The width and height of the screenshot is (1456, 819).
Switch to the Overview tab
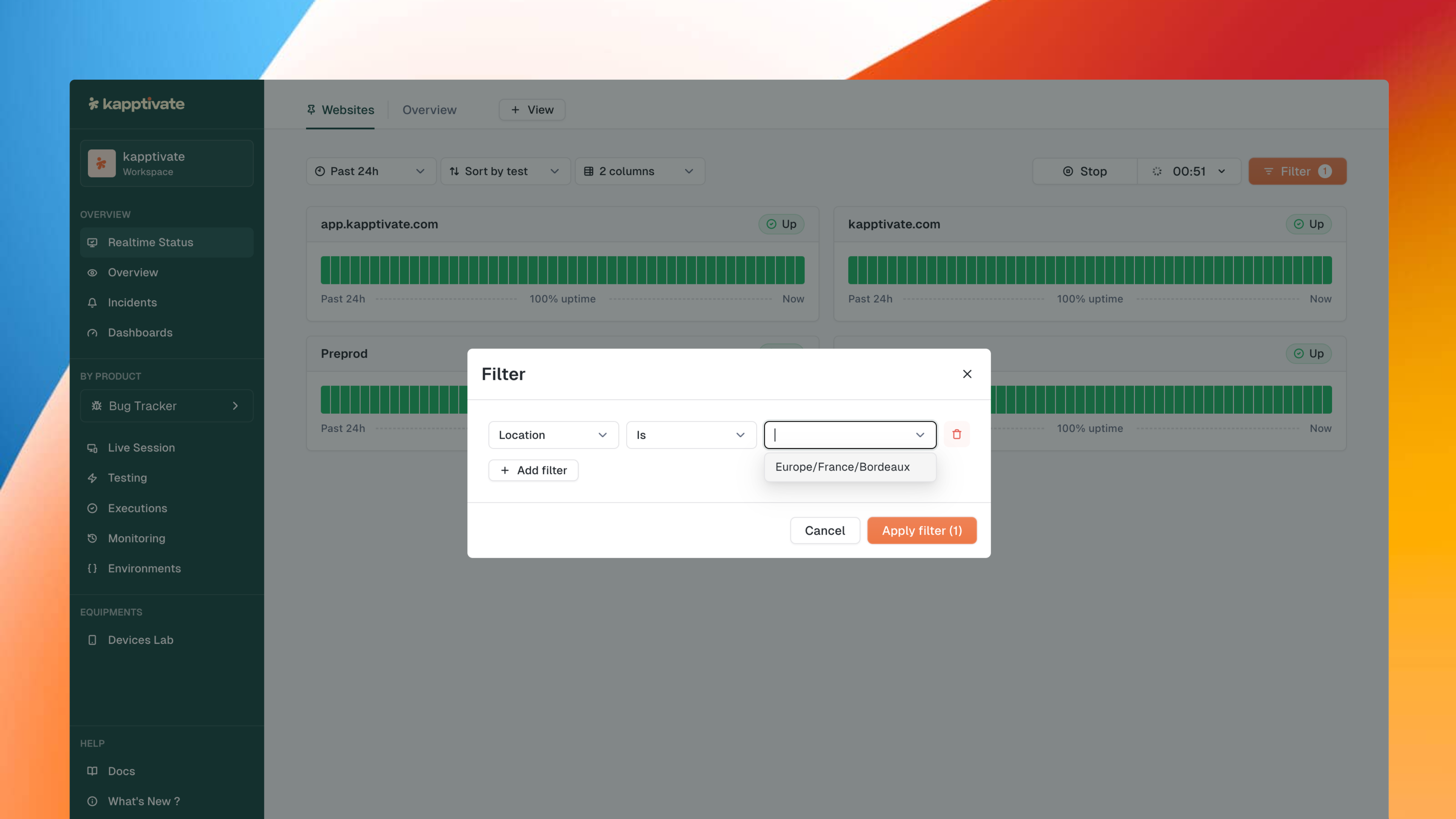(x=429, y=110)
